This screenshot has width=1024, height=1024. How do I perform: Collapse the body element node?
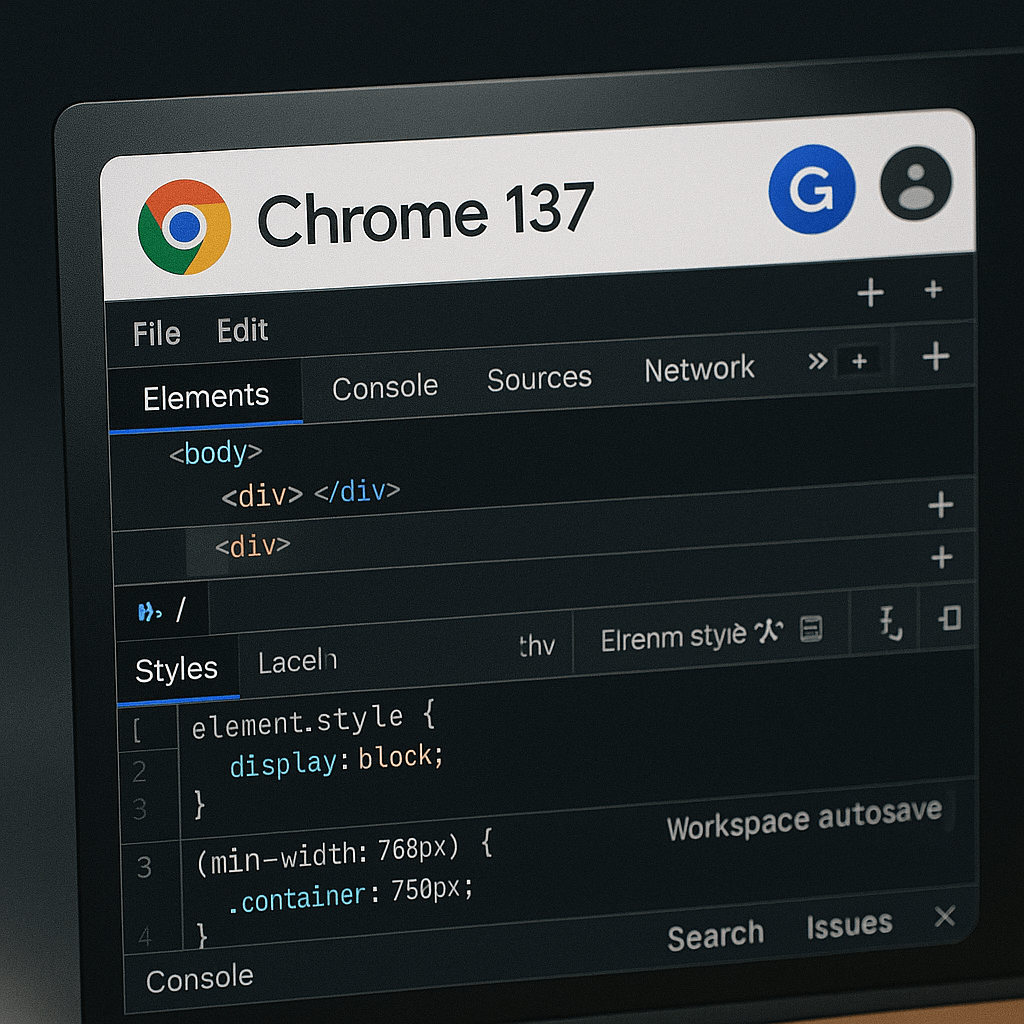[x=215, y=453]
